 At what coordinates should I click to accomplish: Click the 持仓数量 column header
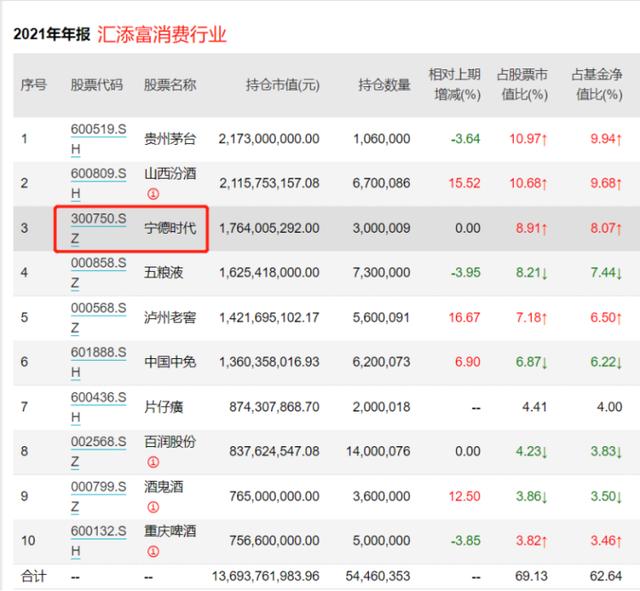[x=384, y=85]
